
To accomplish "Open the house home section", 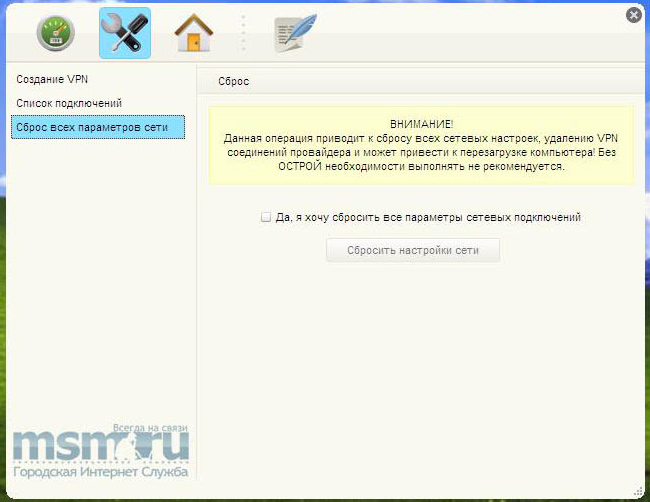I will (194, 33).
